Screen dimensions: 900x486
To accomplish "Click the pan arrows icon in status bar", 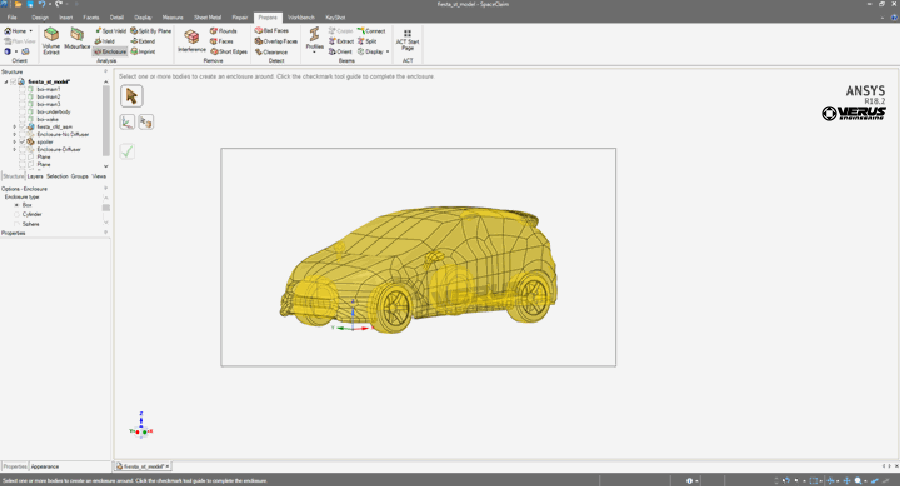I will [847, 481].
